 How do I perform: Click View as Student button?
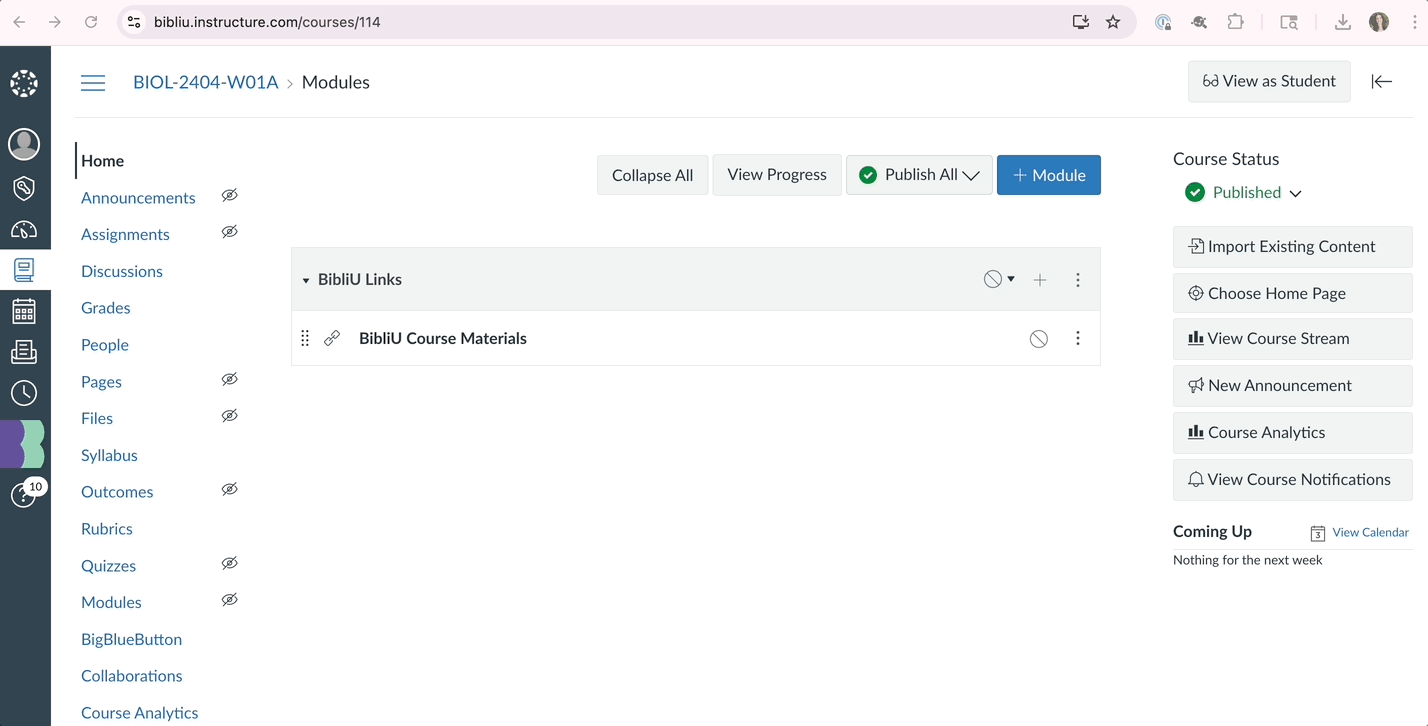(x=1269, y=82)
